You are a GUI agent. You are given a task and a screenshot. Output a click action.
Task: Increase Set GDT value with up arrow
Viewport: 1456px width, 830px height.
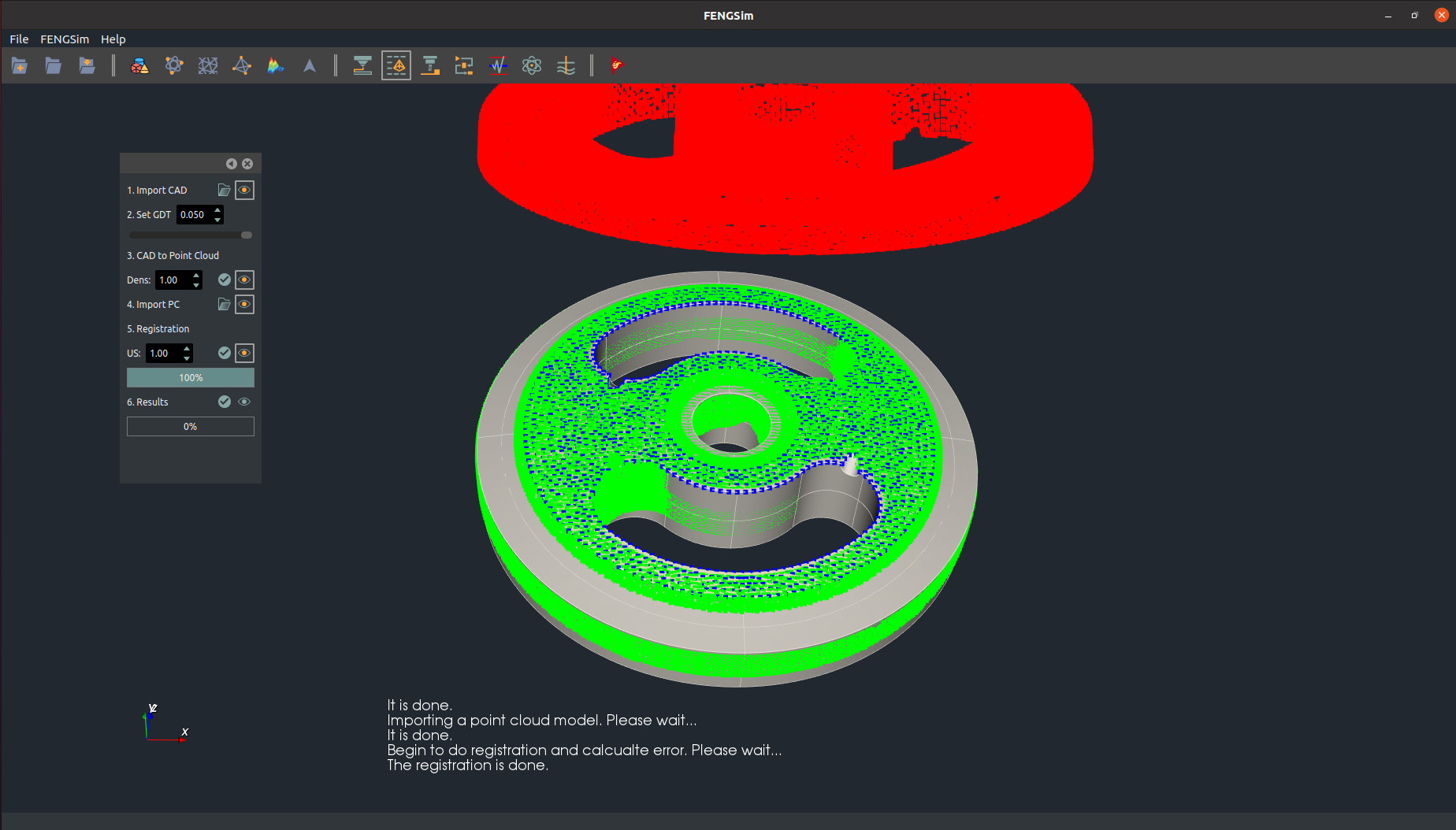218,209
